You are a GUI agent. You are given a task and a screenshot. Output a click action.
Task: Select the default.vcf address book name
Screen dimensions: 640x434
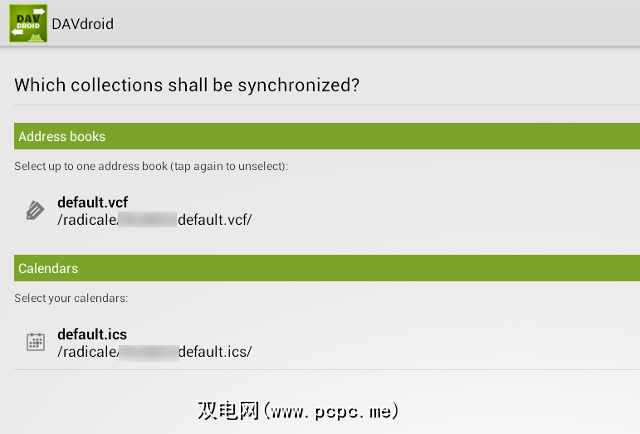click(92, 202)
